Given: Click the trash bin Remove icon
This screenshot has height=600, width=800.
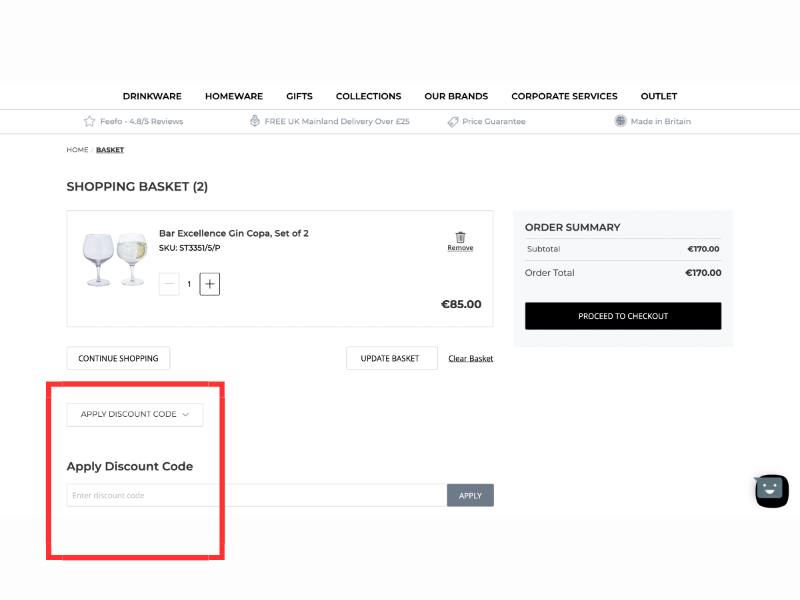Looking at the screenshot, I should tap(460, 237).
